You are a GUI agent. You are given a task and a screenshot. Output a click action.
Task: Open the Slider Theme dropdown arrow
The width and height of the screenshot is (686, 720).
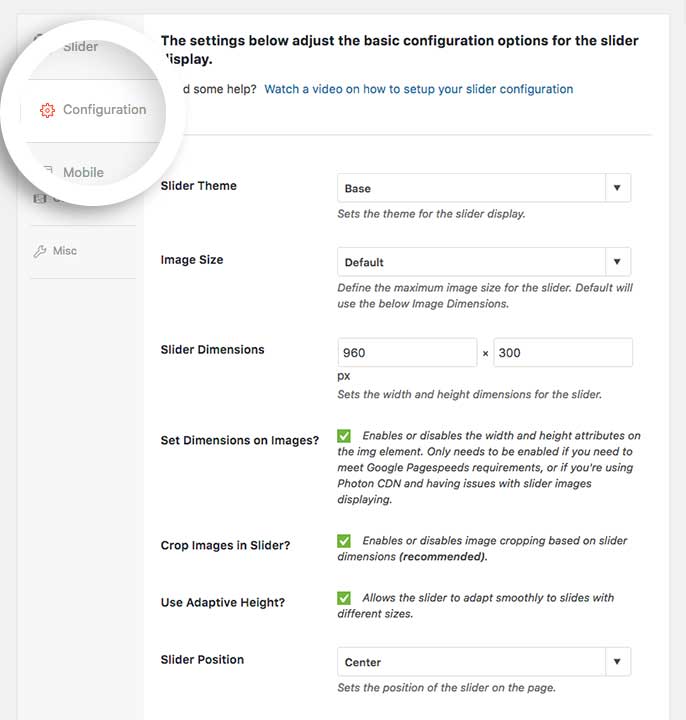[617, 188]
